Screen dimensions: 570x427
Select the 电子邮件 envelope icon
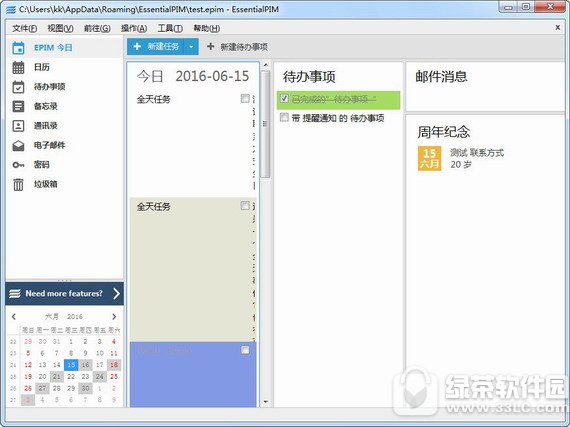point(18,145)
